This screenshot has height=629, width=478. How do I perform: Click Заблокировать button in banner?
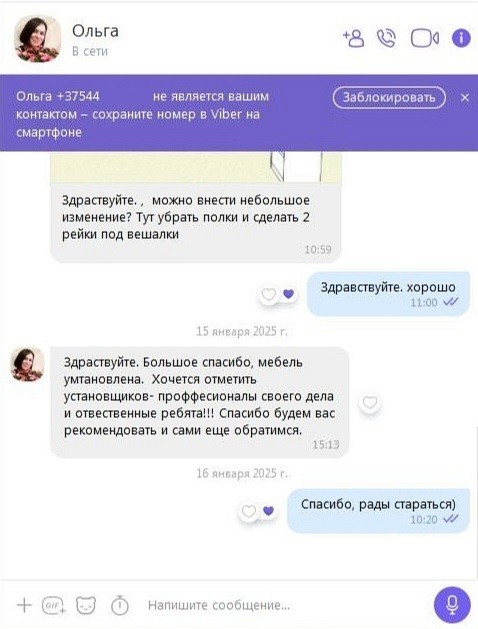point(389,97)
